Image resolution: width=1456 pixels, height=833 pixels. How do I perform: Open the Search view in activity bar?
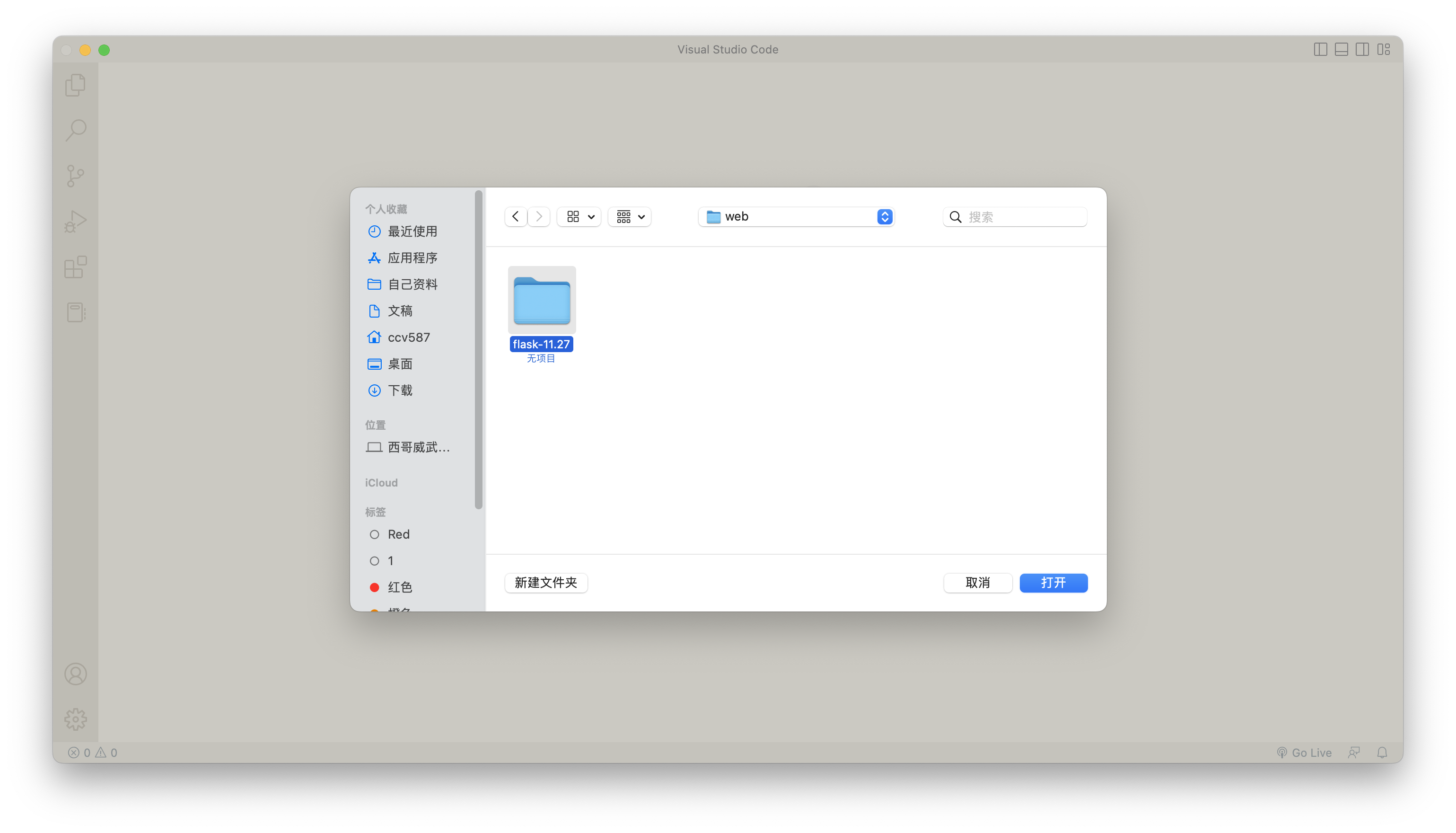click(x=76, y=131)
